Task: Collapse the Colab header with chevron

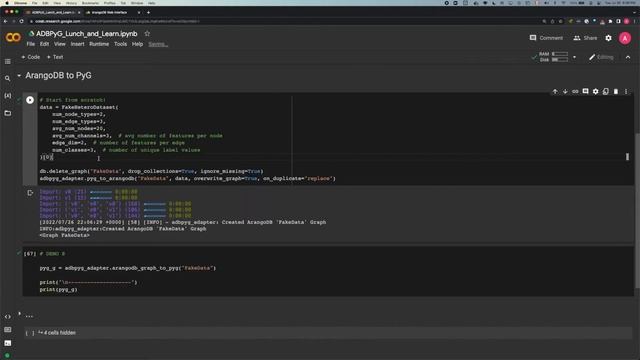Action: pos(628,57)
